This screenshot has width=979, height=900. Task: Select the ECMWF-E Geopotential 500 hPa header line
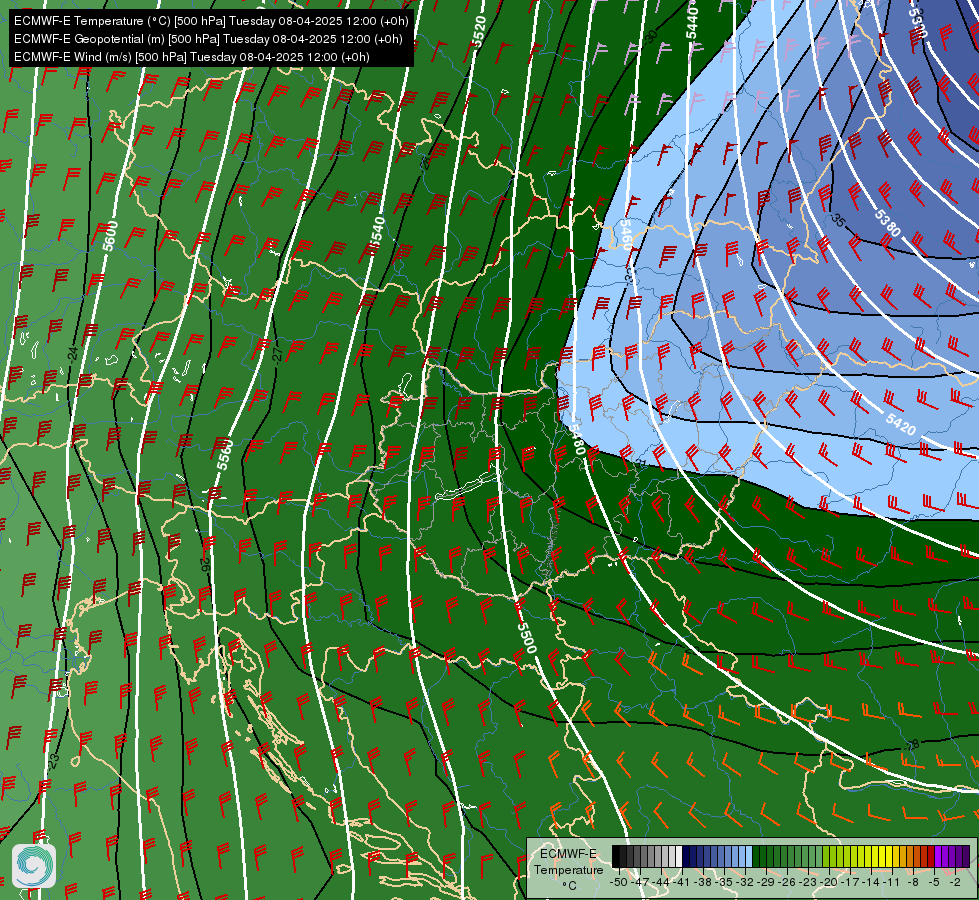(208, 39)
